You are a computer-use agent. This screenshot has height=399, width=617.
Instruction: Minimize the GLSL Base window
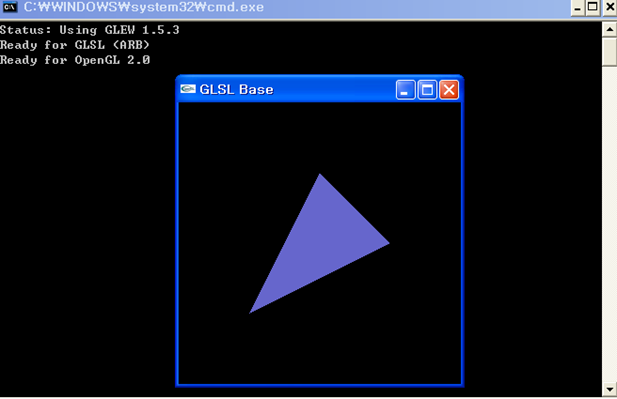click(405, 90)
